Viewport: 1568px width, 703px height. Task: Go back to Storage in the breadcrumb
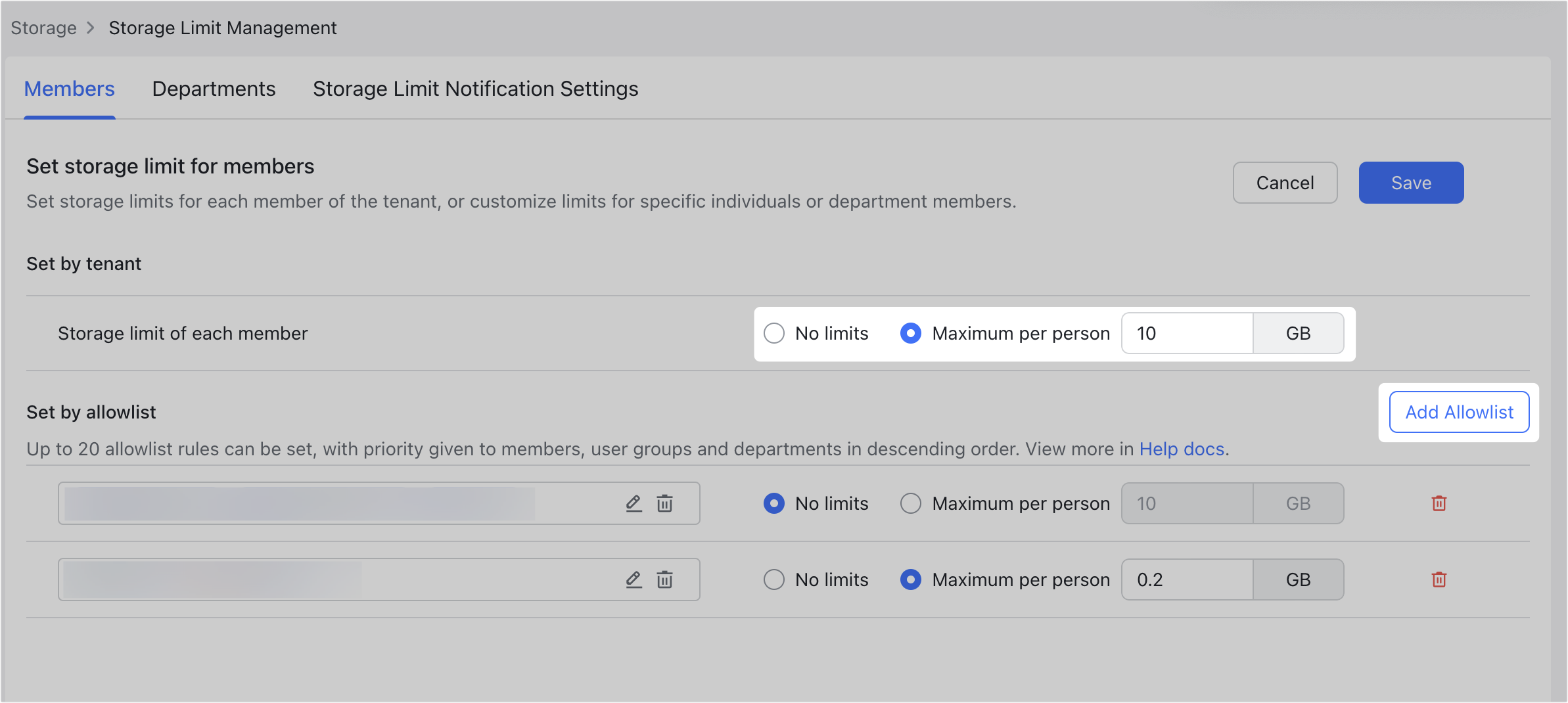43,28
